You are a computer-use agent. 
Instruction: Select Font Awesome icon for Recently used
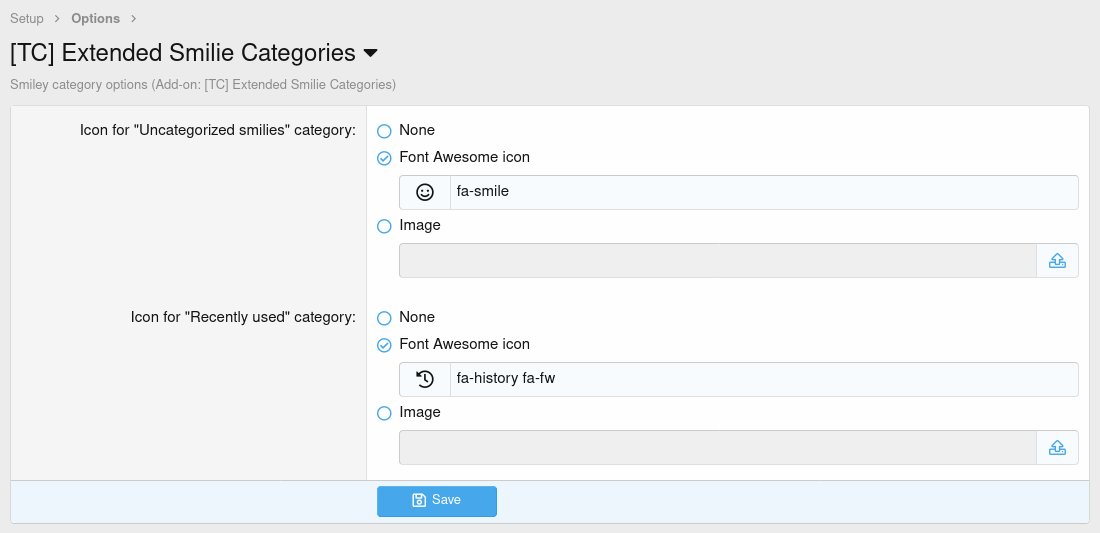(384, 345)
